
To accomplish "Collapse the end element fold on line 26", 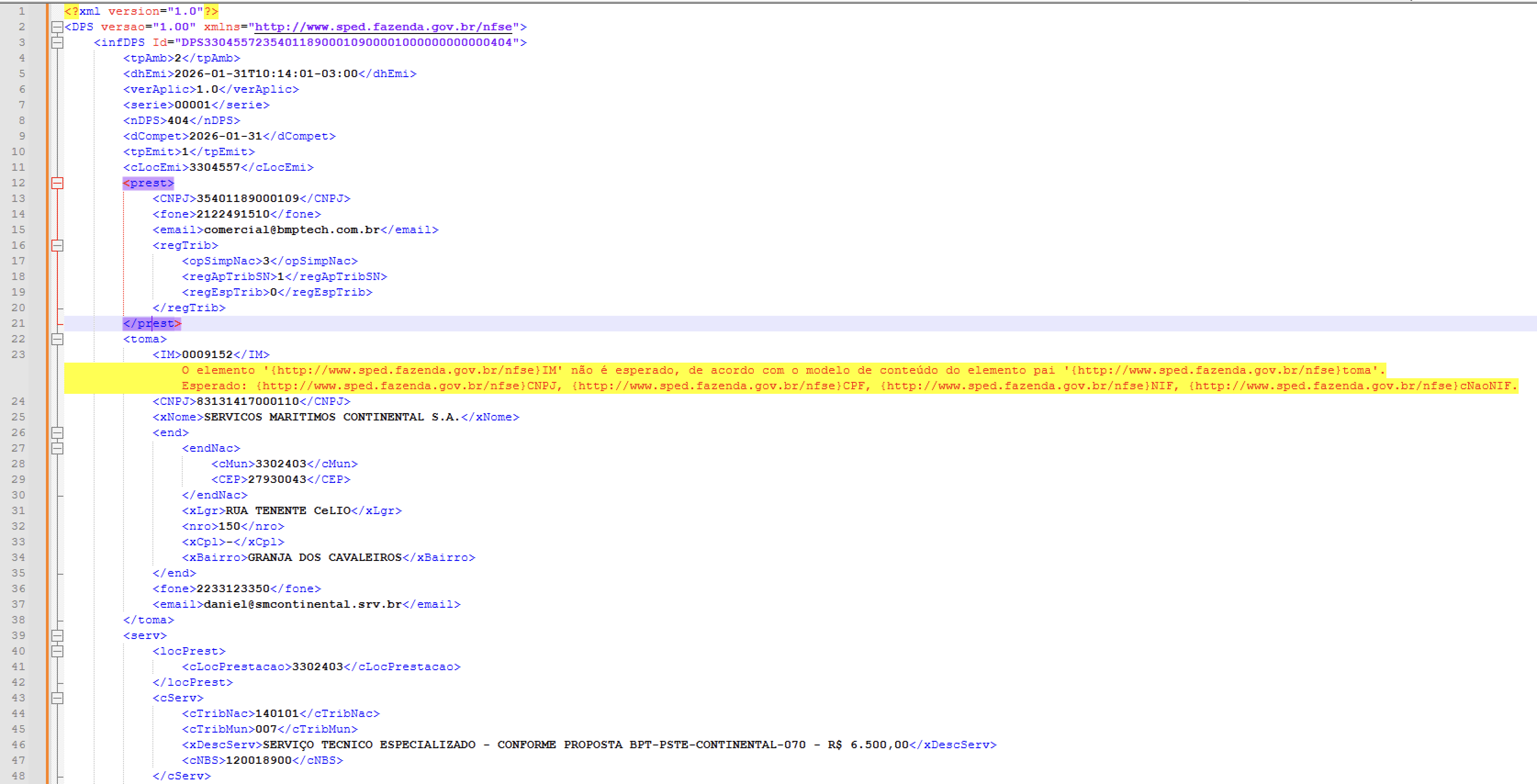I will point(57,432).
